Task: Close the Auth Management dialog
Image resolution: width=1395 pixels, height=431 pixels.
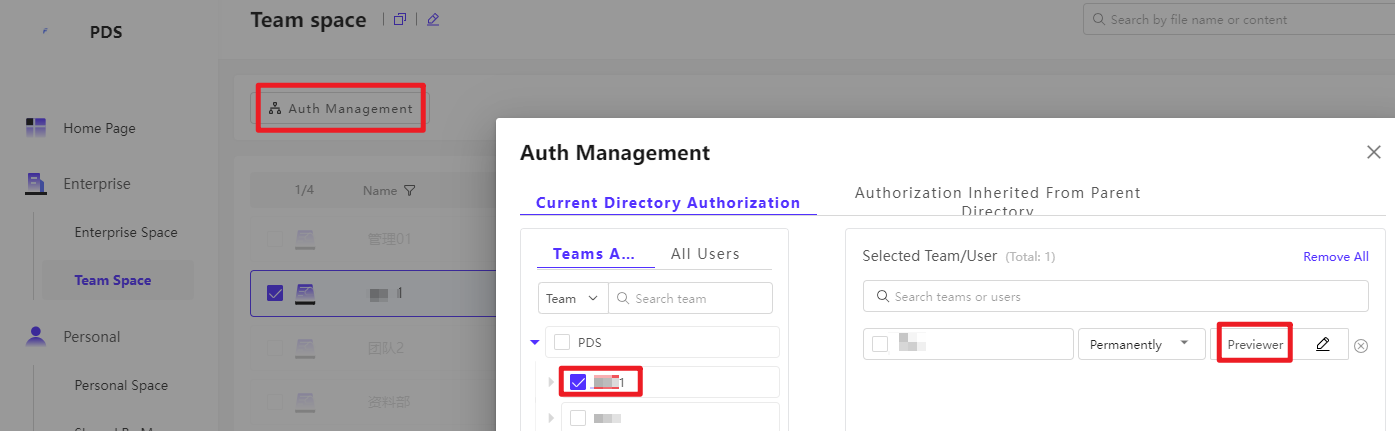Action: pos(1374,152)
